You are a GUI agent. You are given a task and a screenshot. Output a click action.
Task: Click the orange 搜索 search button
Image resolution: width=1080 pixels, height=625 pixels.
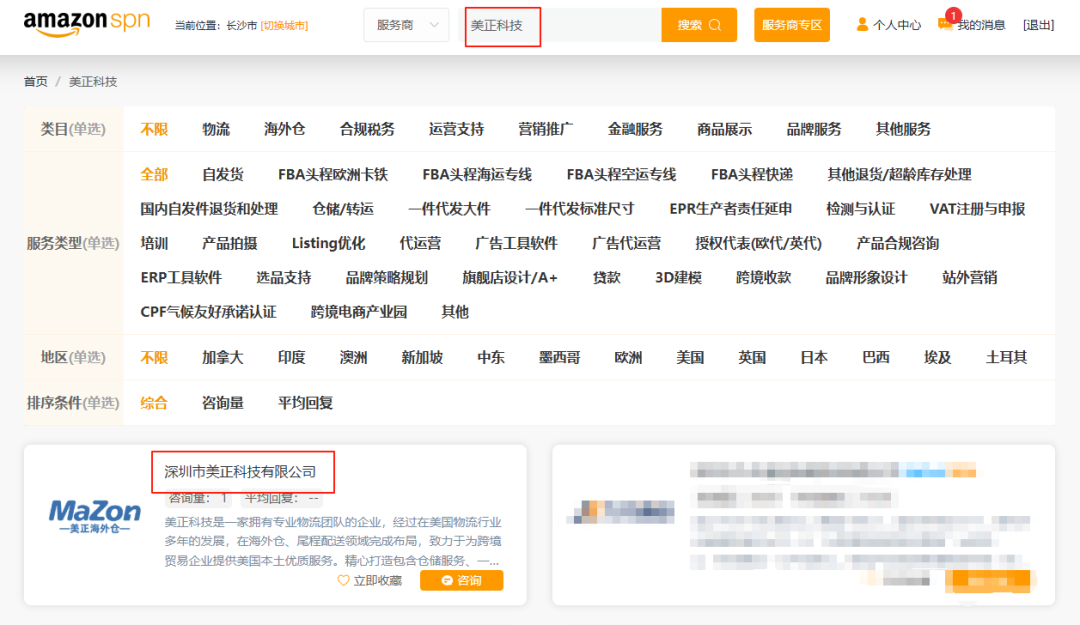(699, 25)
